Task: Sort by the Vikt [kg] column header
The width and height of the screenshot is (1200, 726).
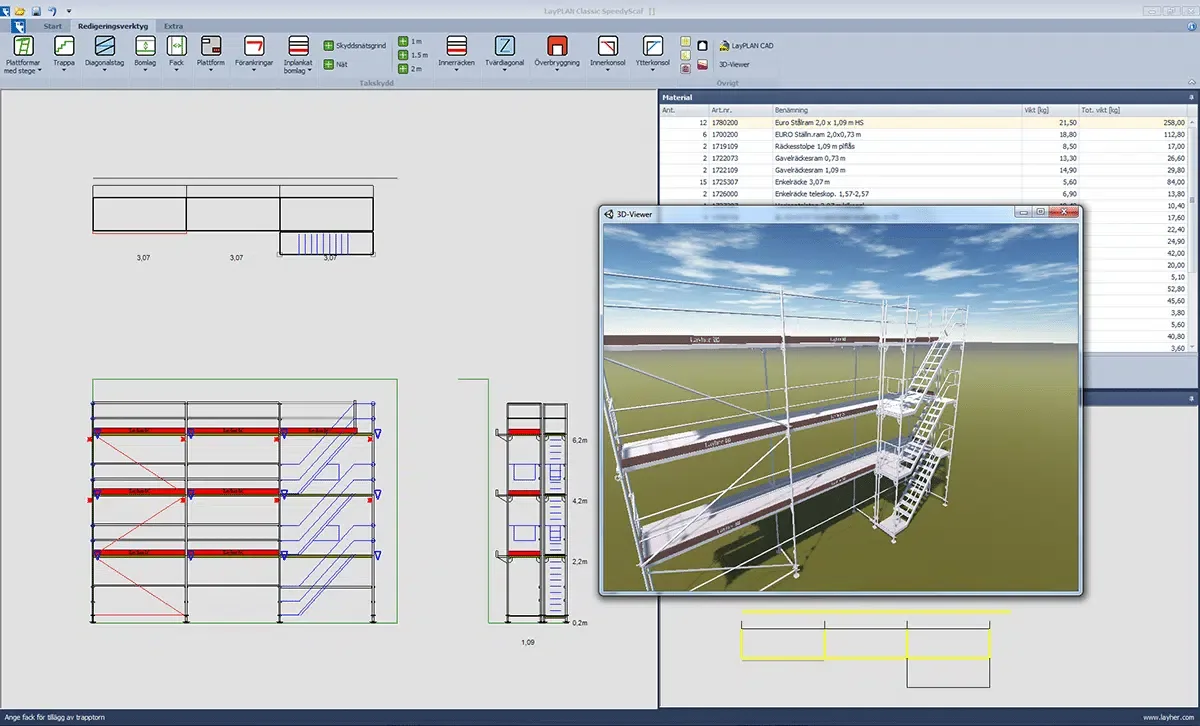Action: 1050,110
